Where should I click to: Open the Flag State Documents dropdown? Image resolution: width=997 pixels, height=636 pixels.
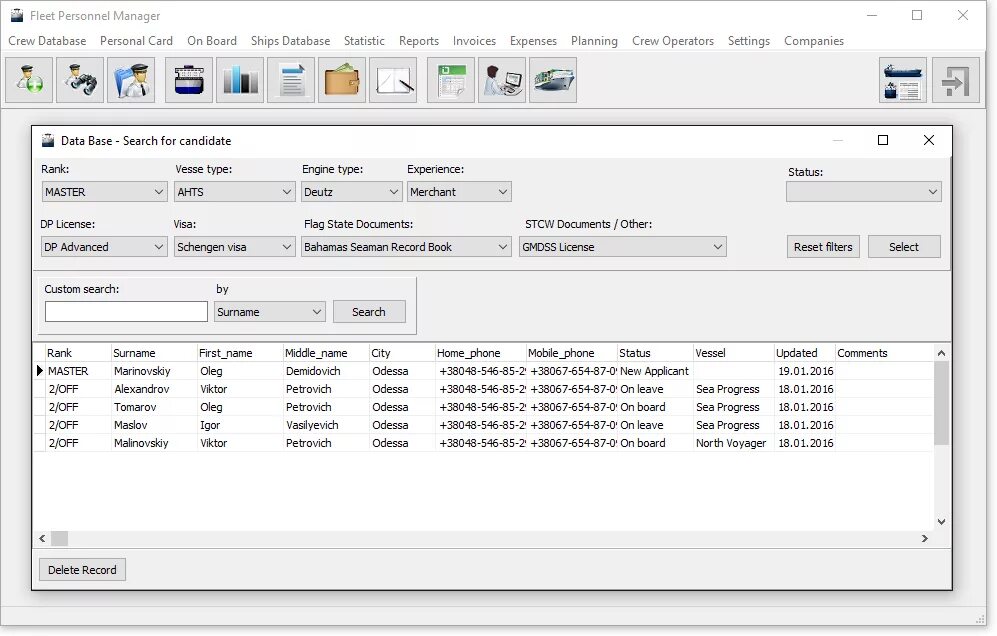click(x=406, y=247)
